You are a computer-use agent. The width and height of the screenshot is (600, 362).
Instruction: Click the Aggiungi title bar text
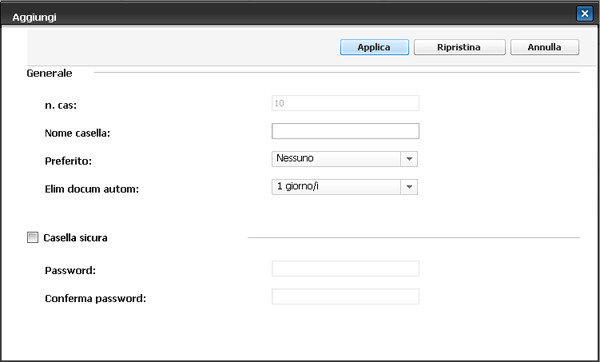pos(34,17)
